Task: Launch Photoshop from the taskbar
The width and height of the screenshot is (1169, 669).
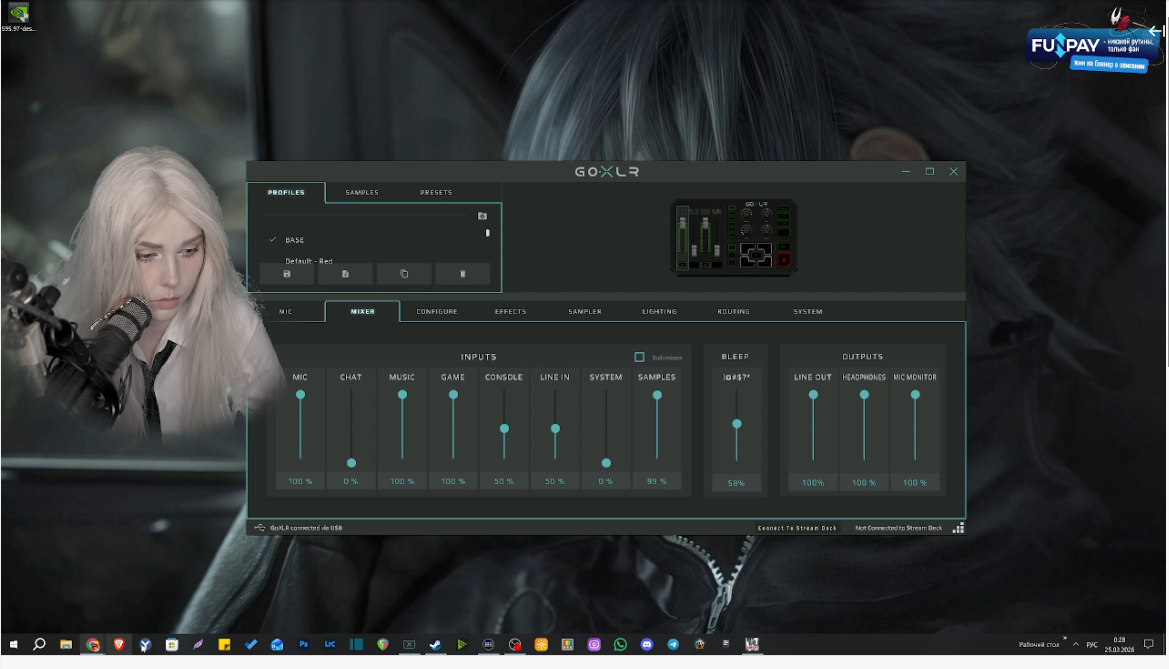Action: click(x=304, y=645)
